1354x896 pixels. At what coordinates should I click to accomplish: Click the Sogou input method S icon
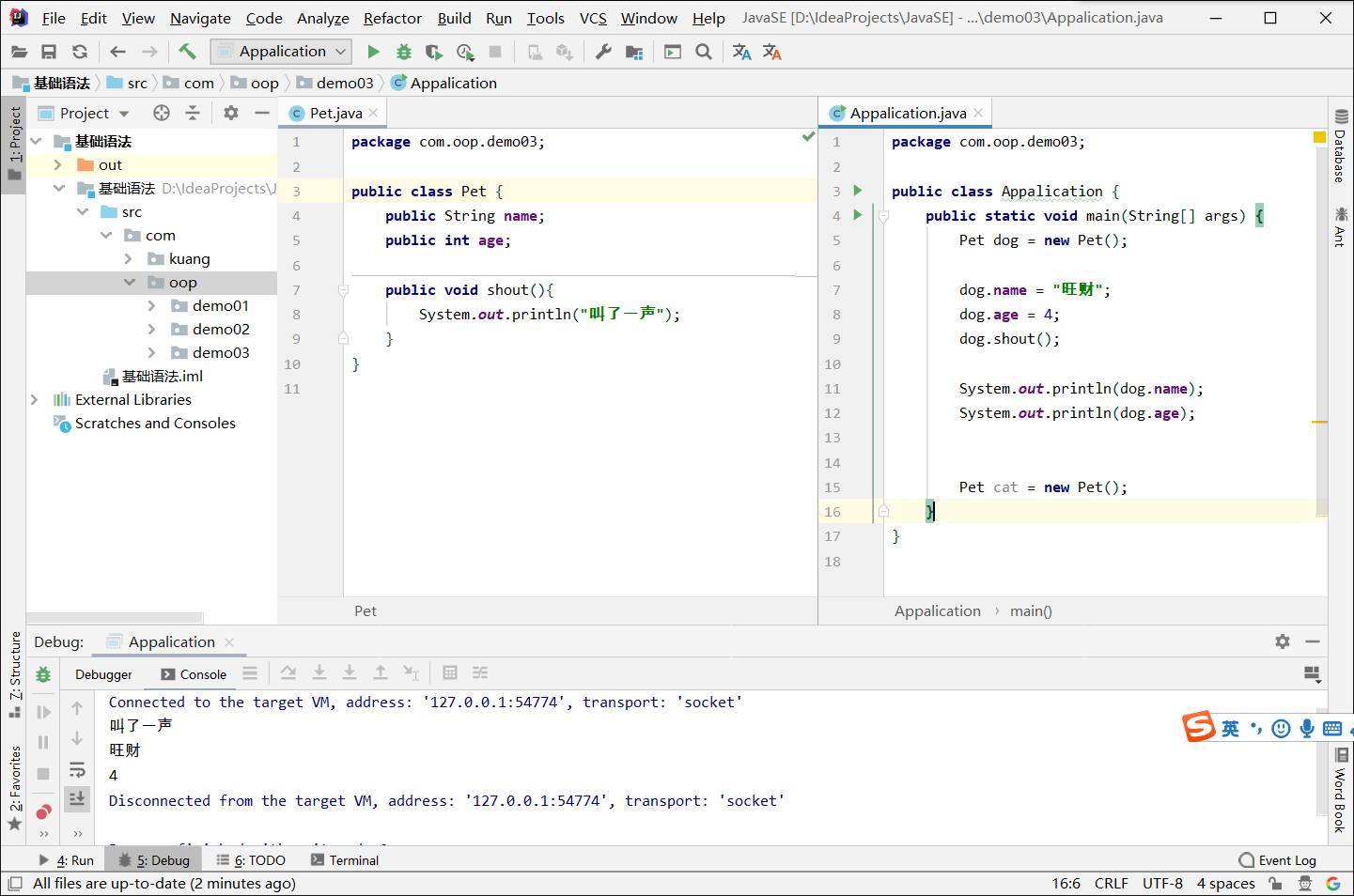1199,727
